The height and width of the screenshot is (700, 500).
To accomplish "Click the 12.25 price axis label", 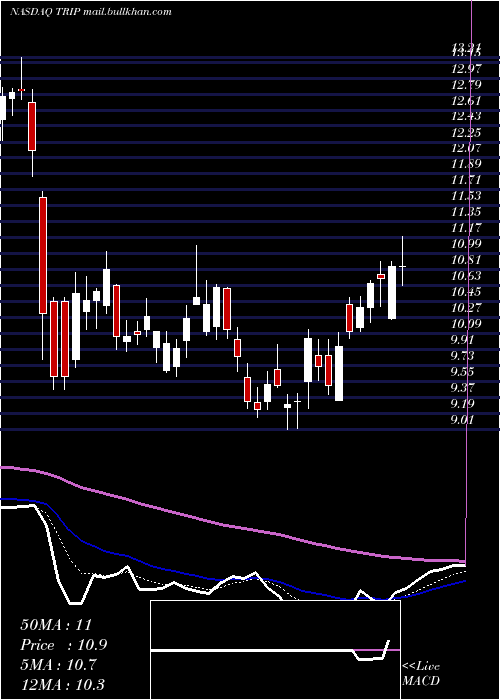I will pyautogui.click(x=467, y=133).
